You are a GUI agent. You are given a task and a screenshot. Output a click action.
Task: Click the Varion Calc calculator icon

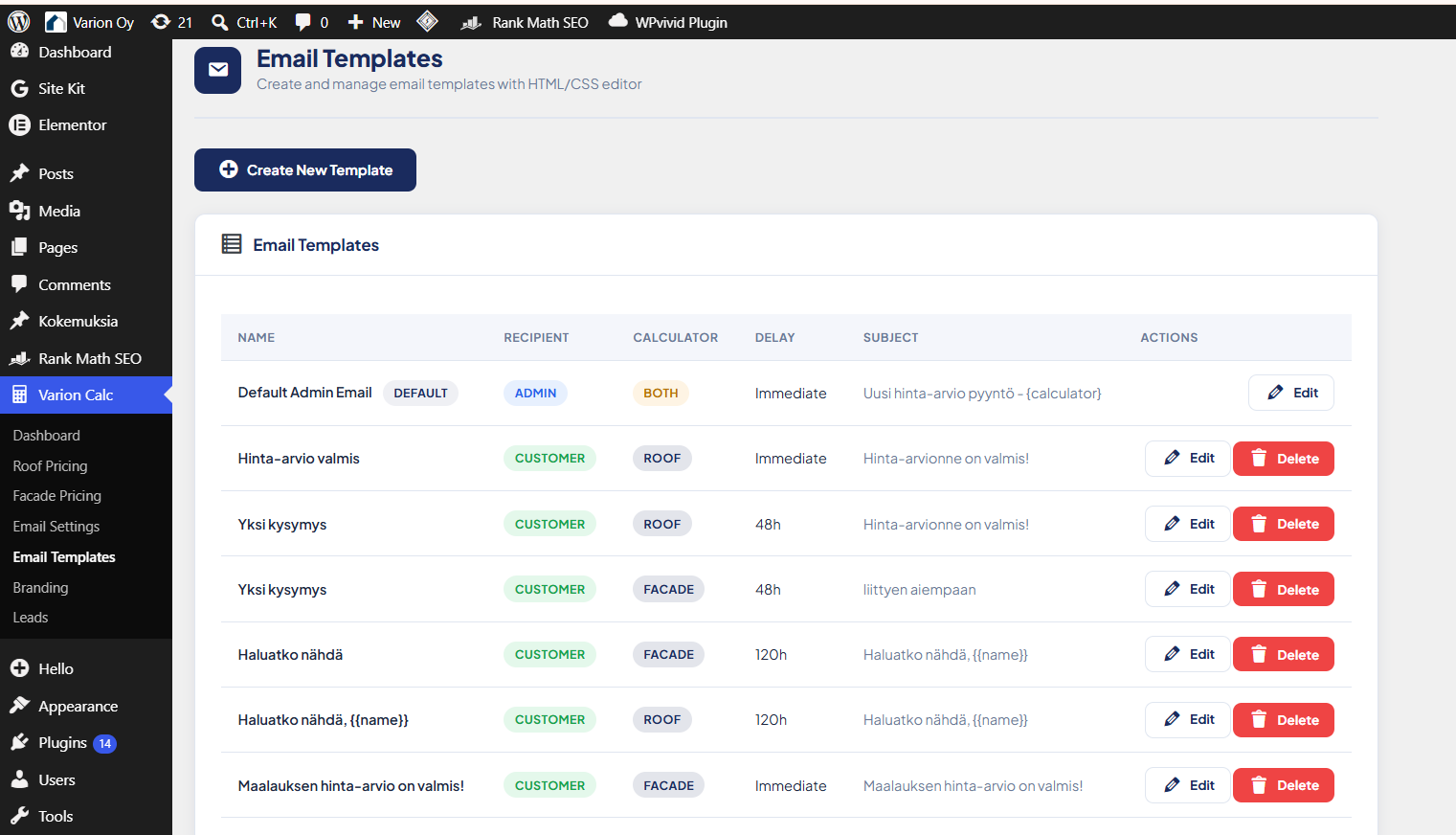coord(19,395)
